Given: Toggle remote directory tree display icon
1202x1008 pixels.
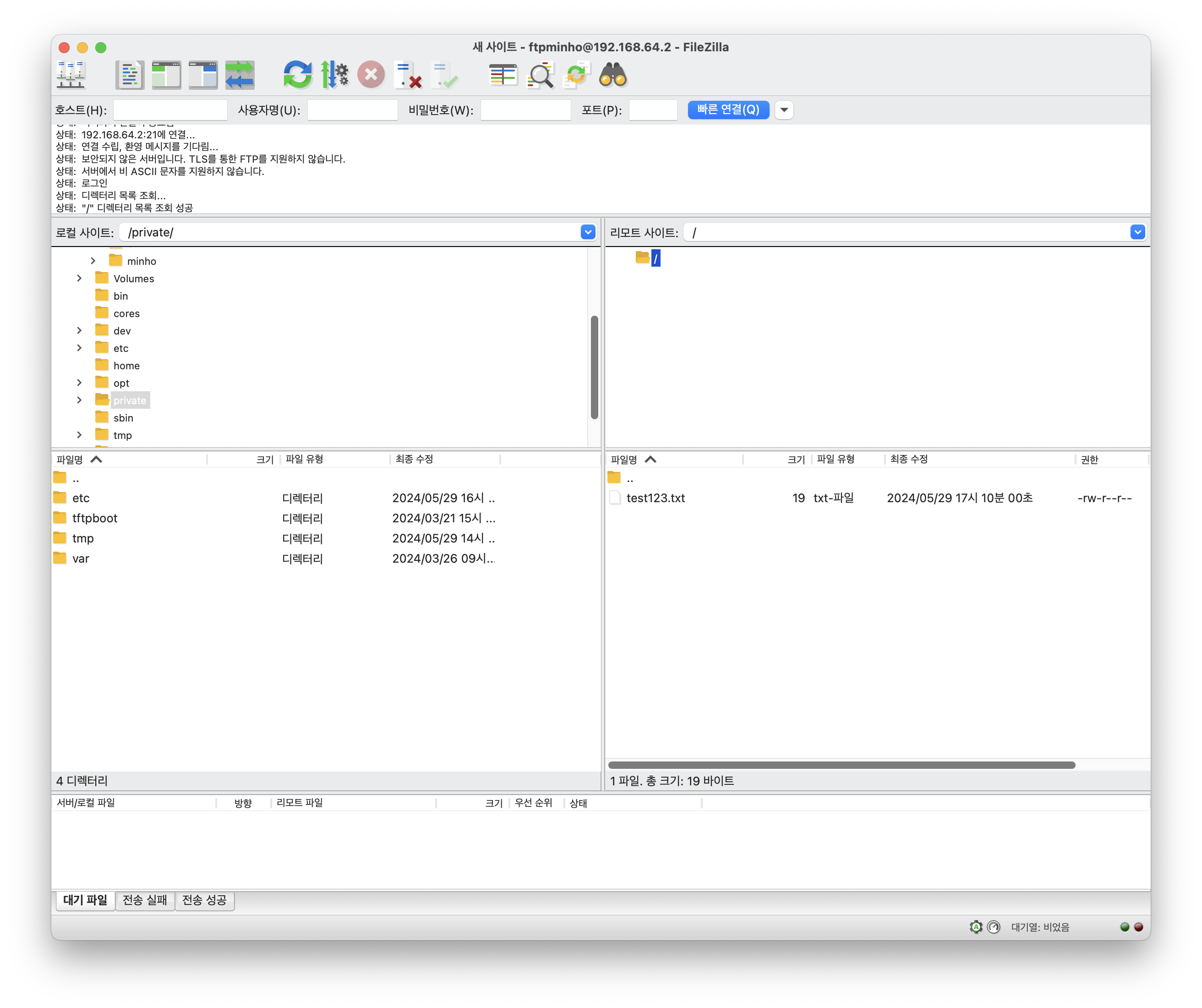Looking at the screenshot, I should [203, 75].
